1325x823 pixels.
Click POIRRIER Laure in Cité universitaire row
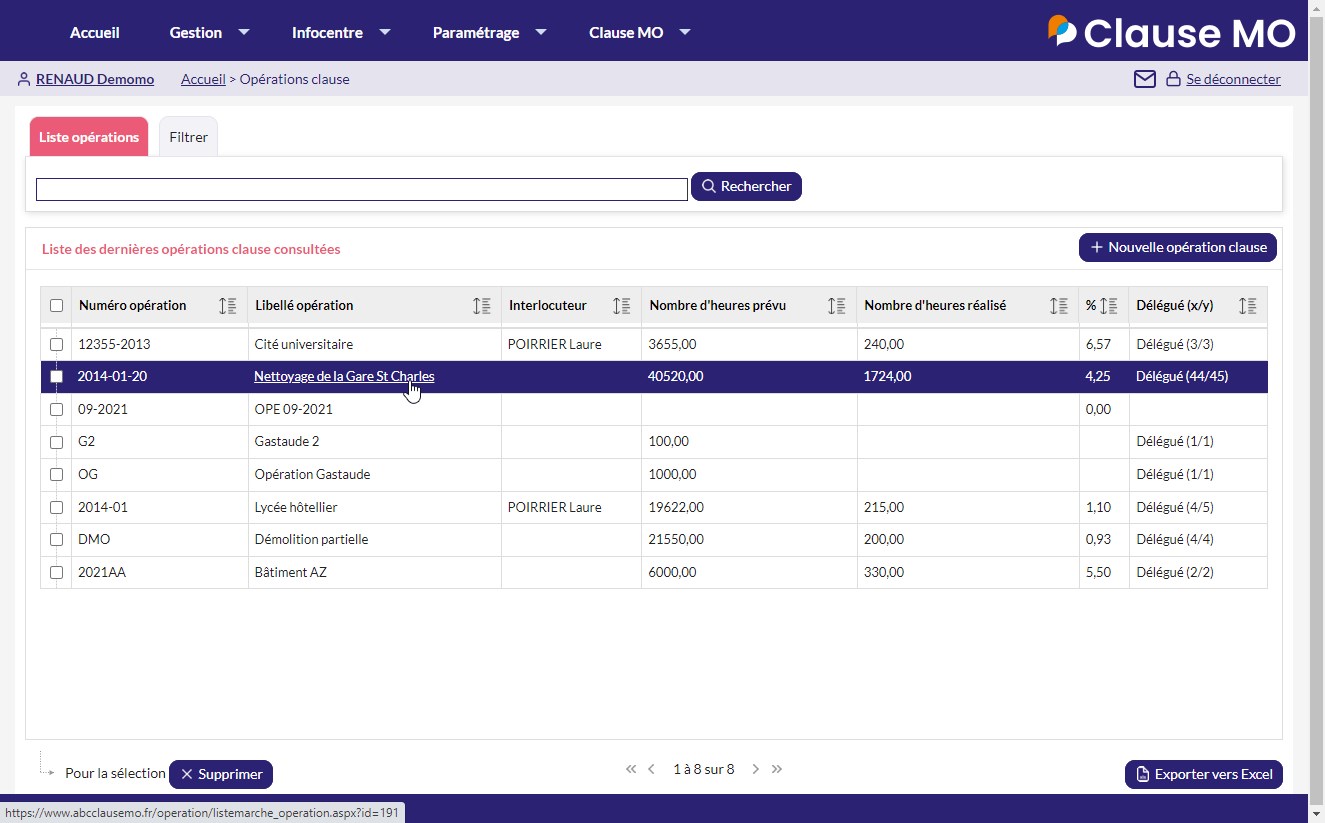[x=571, y=344]
